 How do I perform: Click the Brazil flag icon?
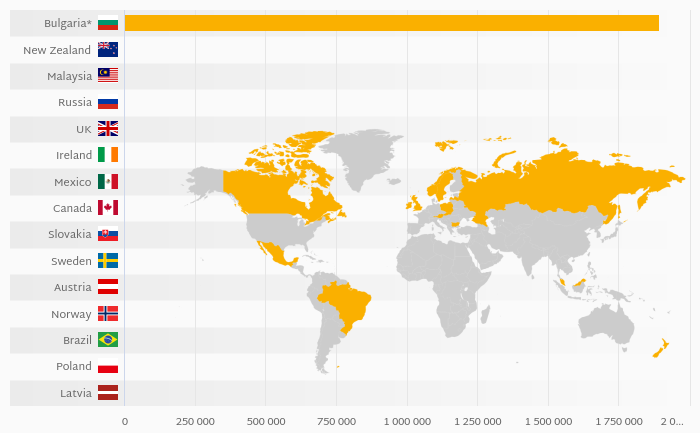coord(108,340)
